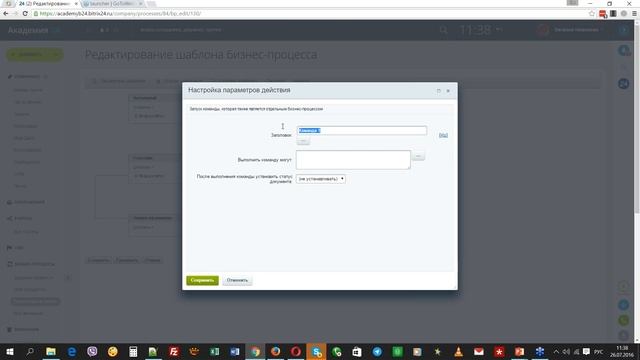Focus the Заголовок title input field

click(x=362, y=131)
